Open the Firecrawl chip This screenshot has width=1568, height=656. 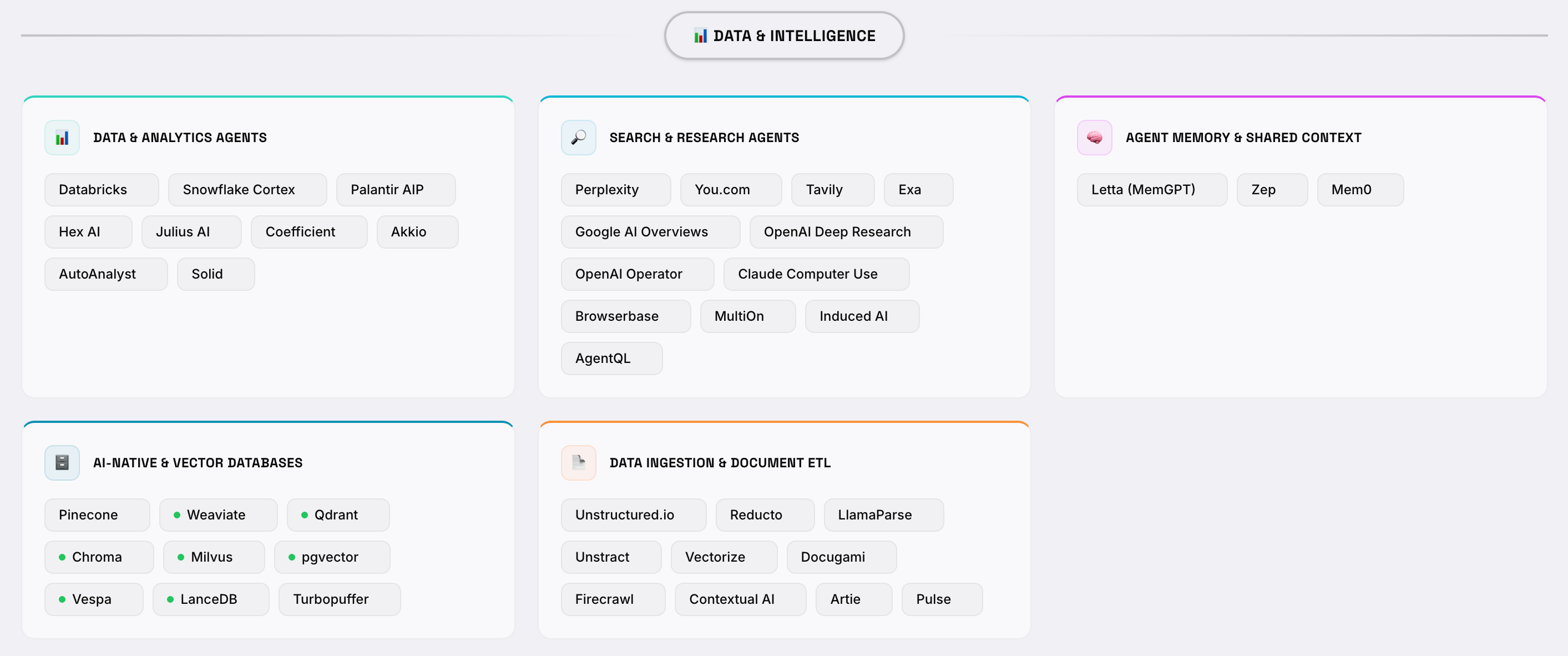(612, 599)
